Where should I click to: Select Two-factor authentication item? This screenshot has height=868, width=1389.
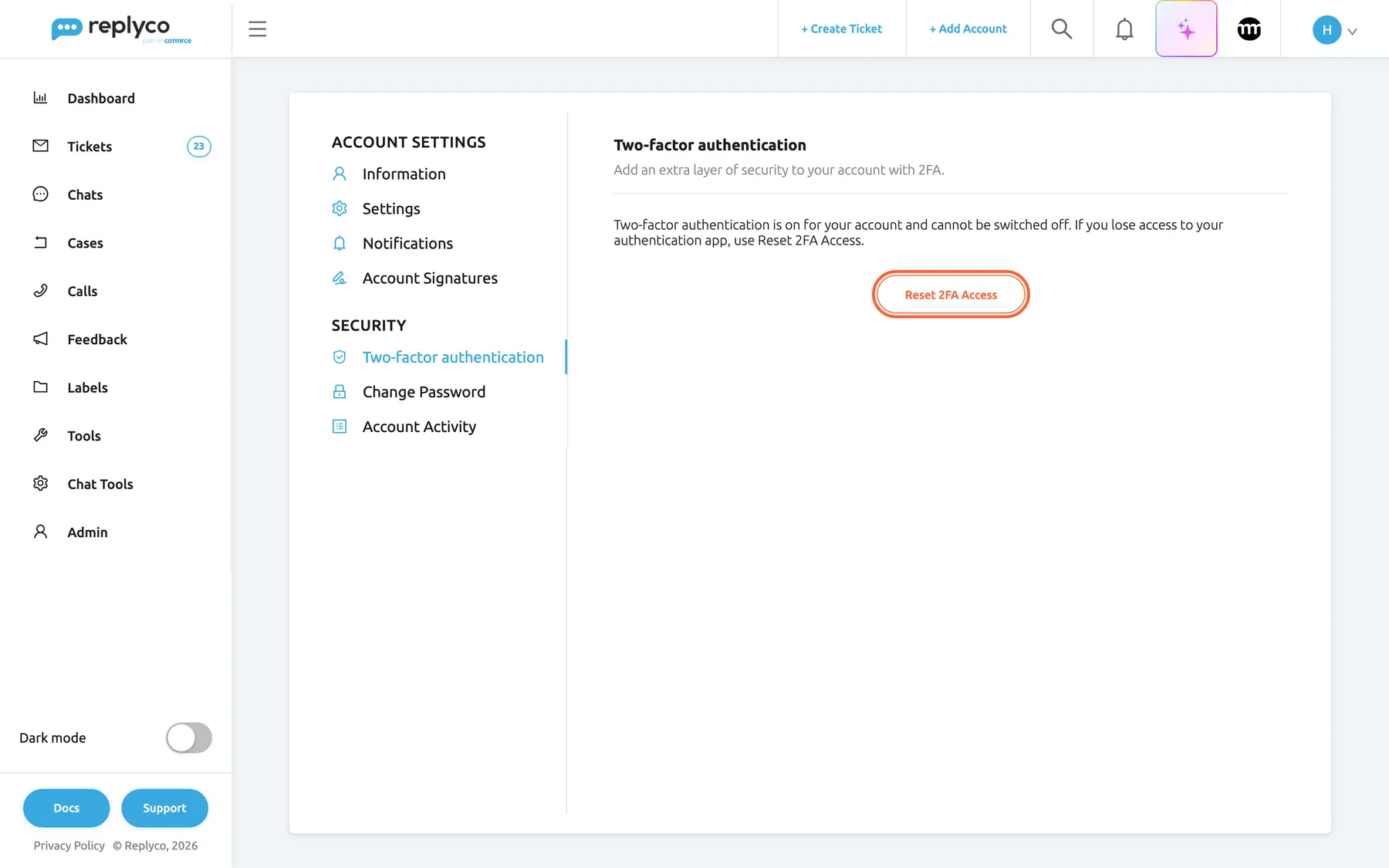(453, 357)
